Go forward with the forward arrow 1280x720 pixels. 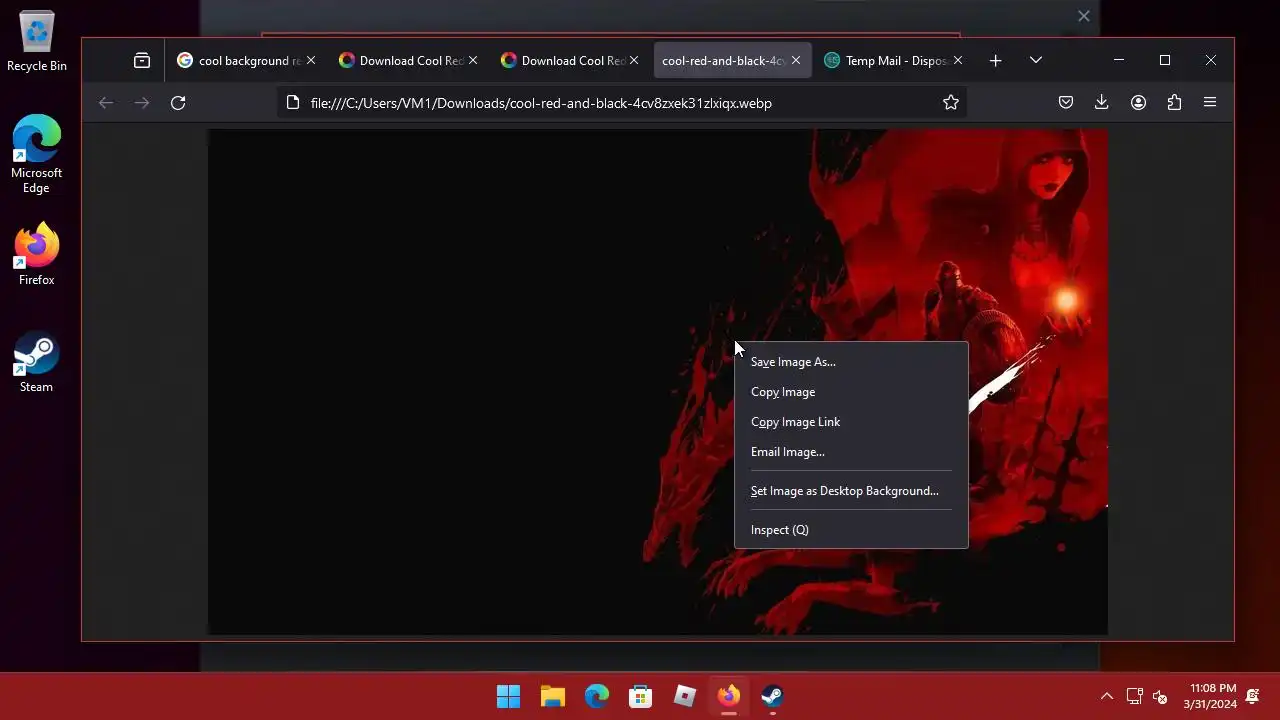pyautogui.click(x=142, y=103)
